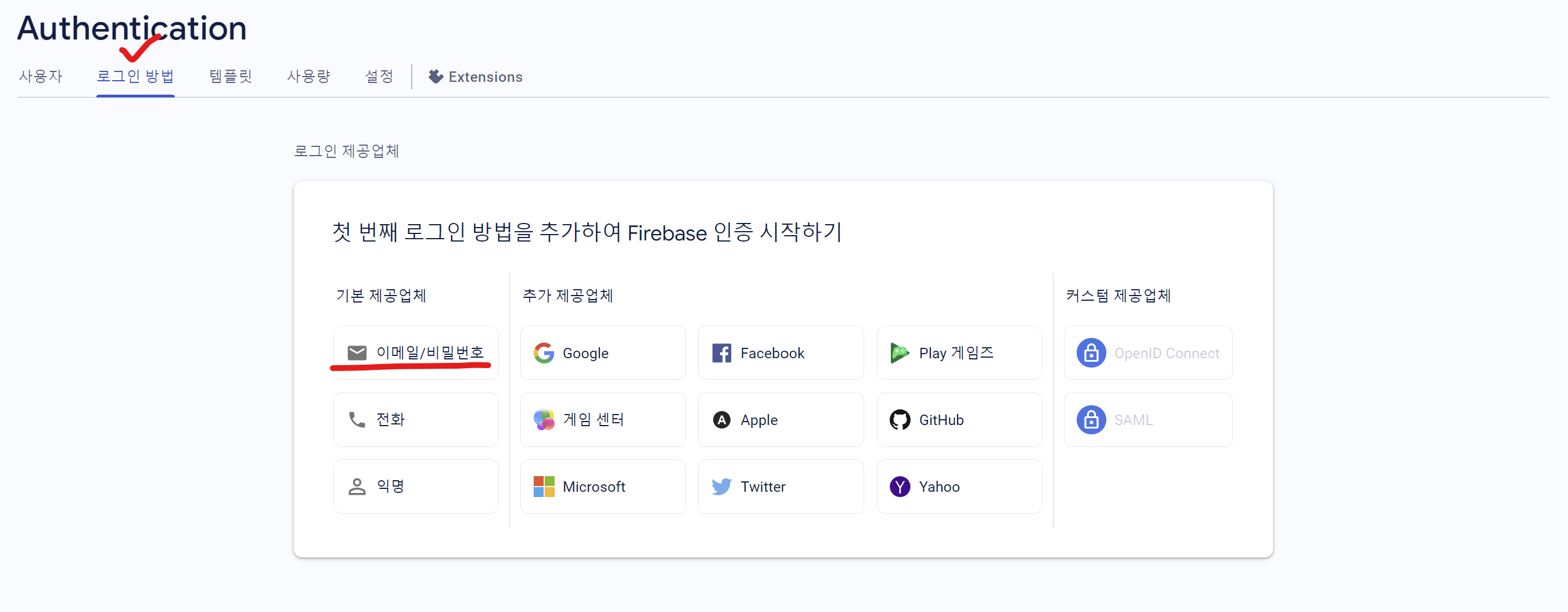1568x612 pixels.
Task: Click the Apple provider icon
Action: pos(722,420)
